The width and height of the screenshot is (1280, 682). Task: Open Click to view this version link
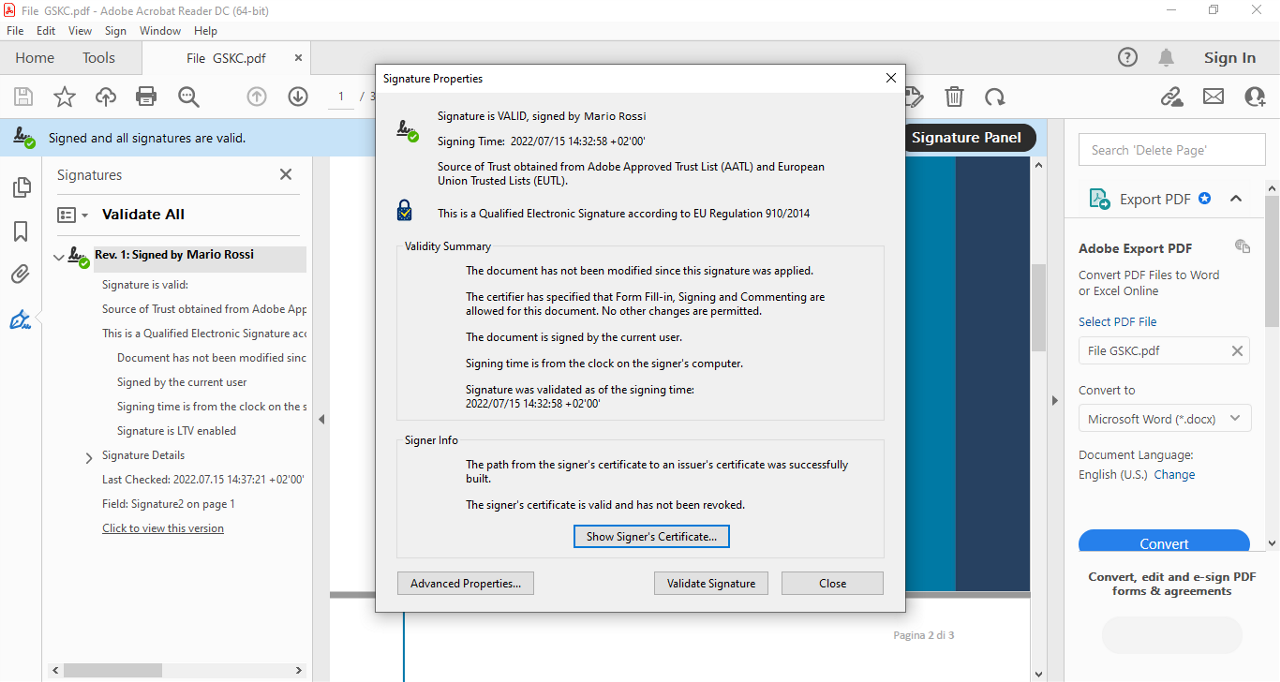(163, 528)
